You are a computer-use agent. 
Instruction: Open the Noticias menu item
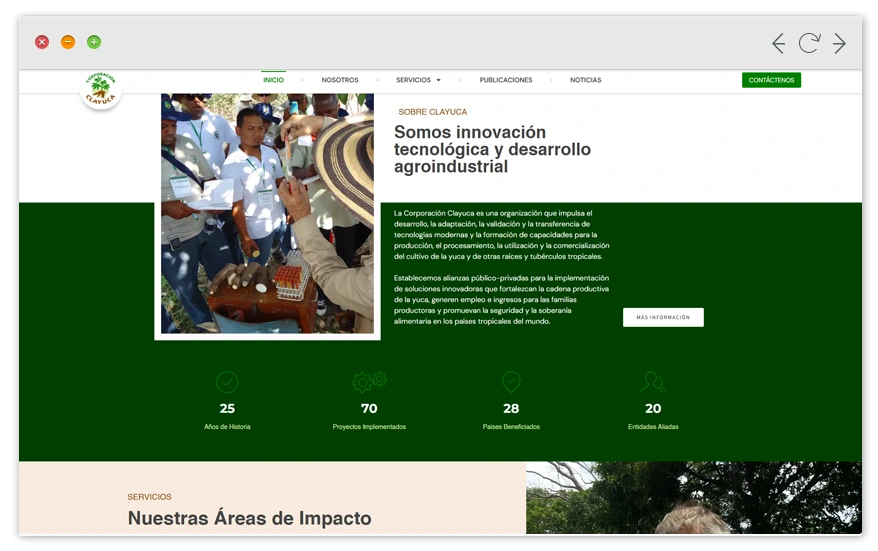[x=586, y=80]
